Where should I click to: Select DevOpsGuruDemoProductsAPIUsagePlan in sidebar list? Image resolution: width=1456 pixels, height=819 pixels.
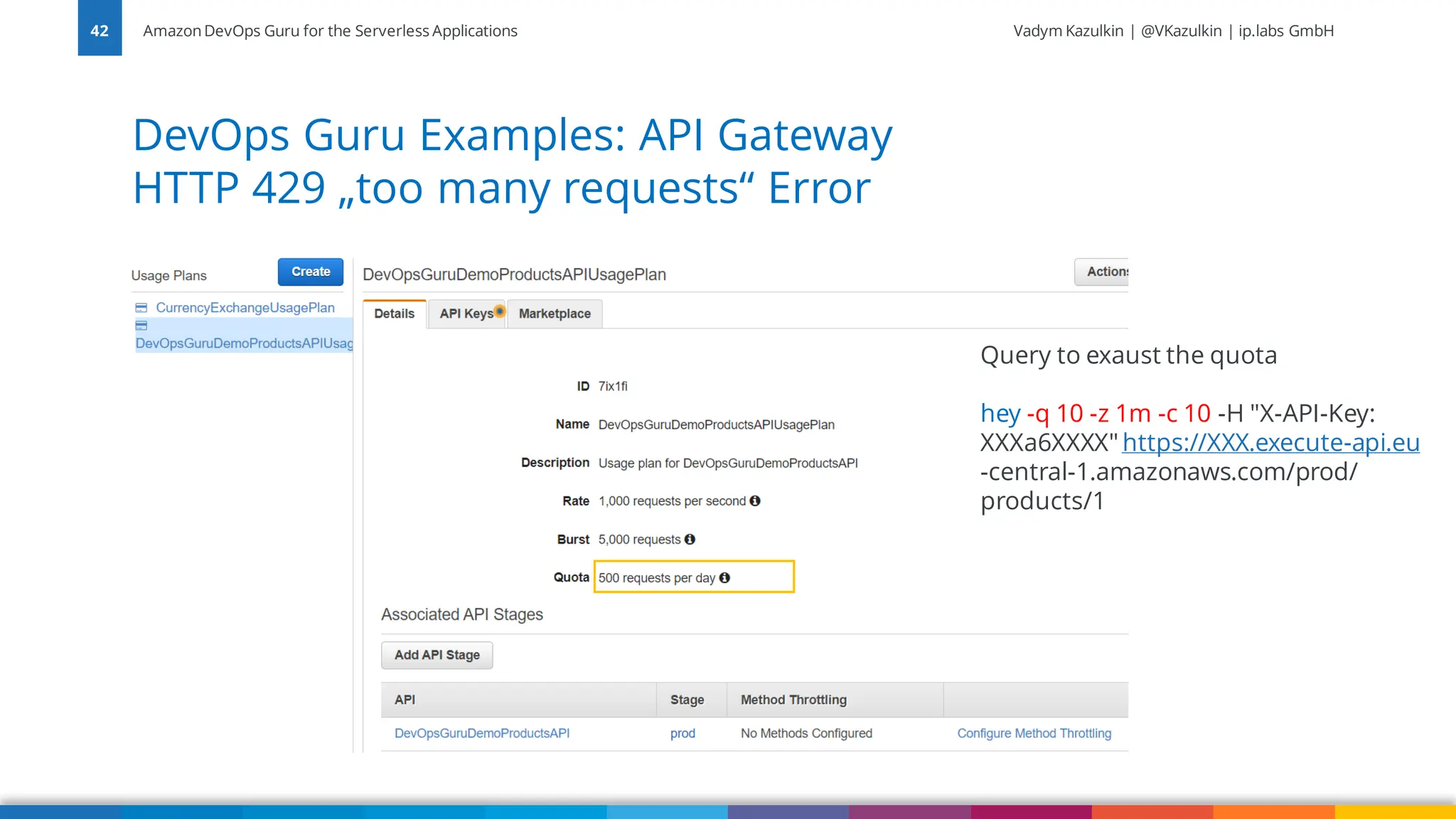tap(244, 343)
